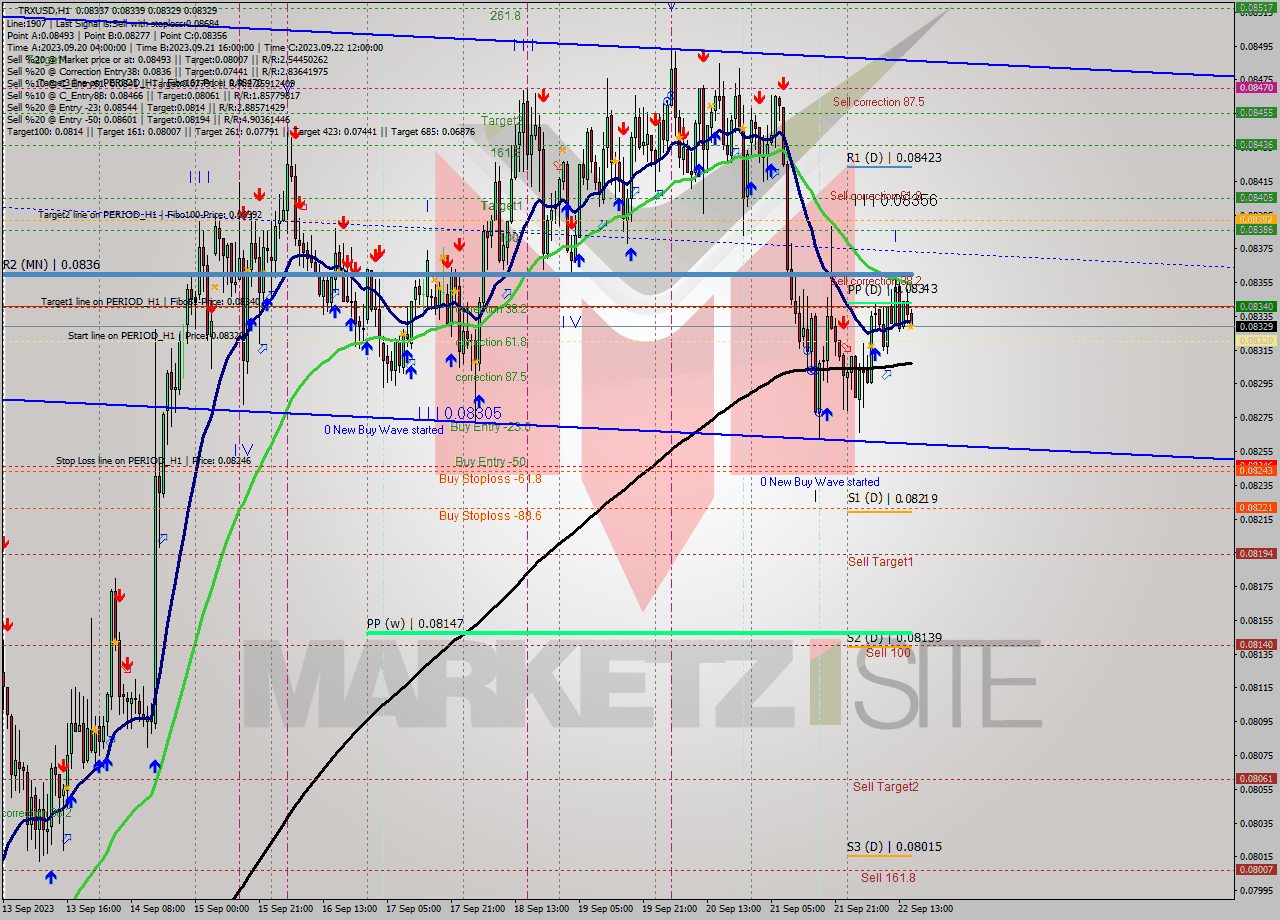Click the black 0.08329 current price tag
Screen dimensions: 1280x920
pyautogui.click(x=1256, y=326)
